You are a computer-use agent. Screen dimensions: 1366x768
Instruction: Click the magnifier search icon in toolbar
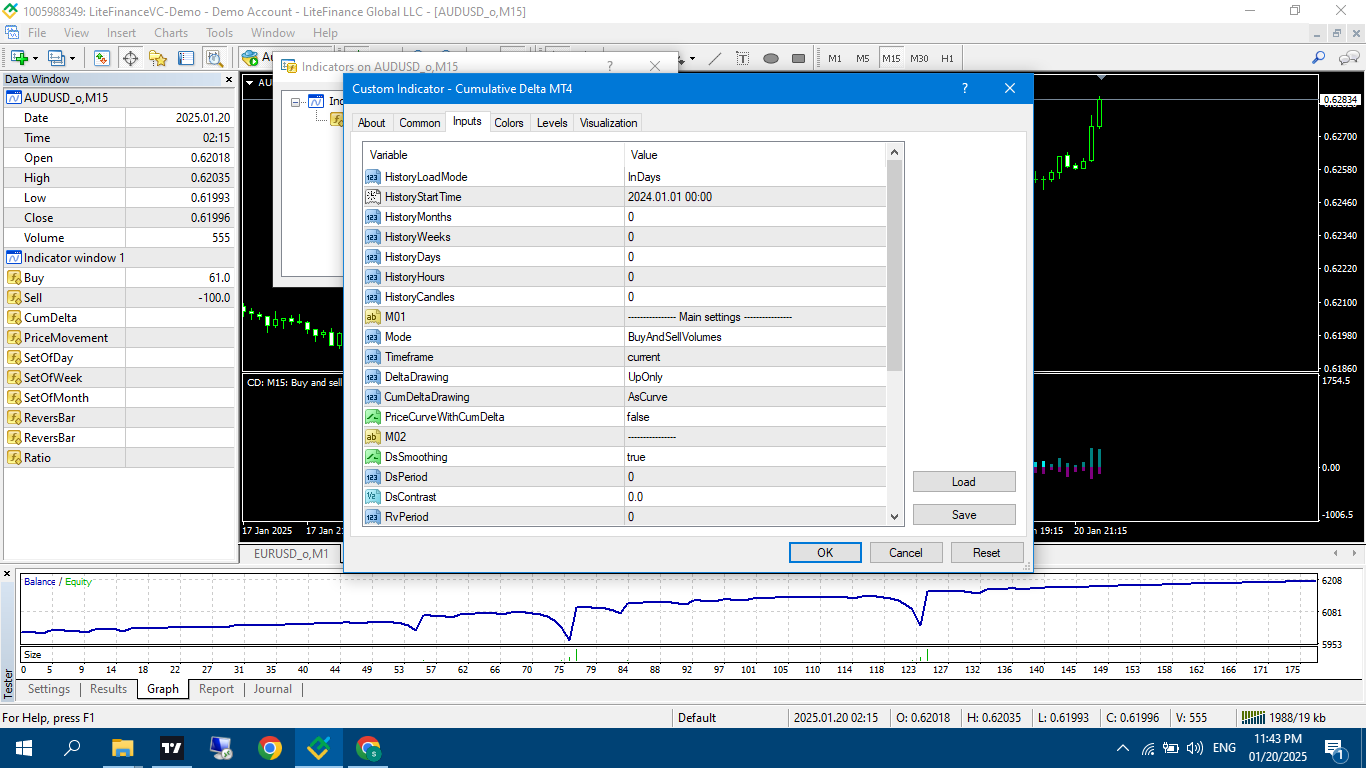pos(1319,58)
